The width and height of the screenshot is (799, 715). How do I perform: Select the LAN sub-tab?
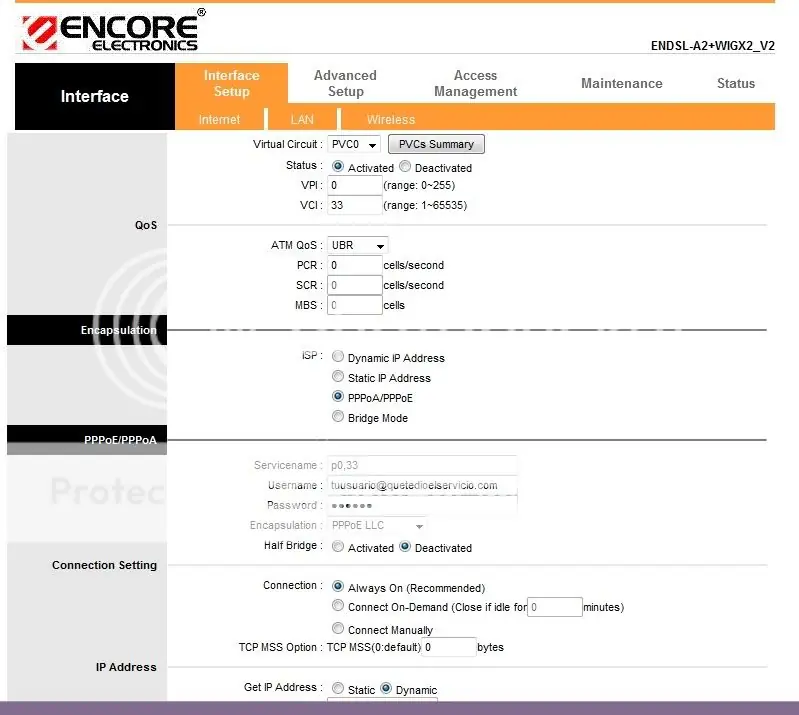[302, 119]
